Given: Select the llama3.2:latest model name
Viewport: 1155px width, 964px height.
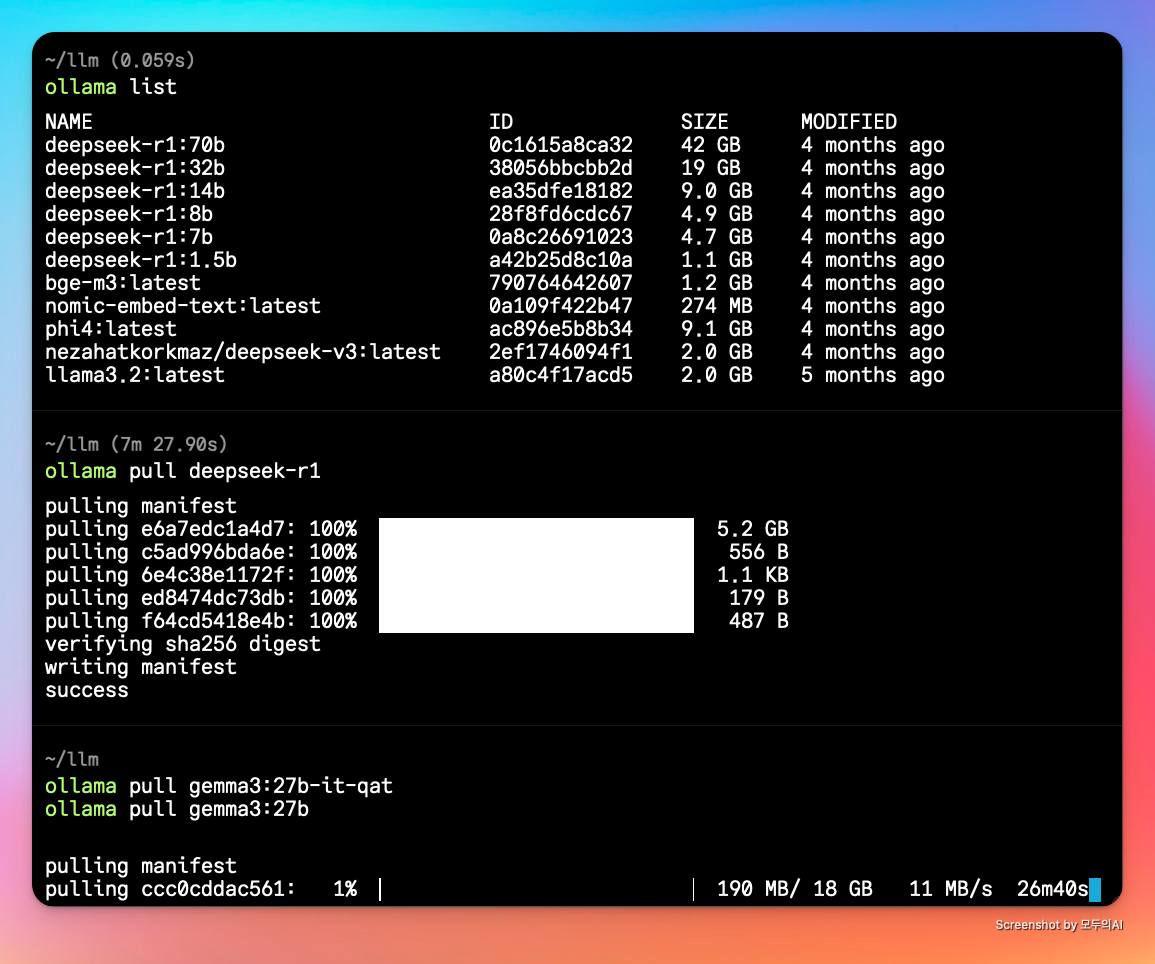Looking at the screenshot, I should coord(135,375).
